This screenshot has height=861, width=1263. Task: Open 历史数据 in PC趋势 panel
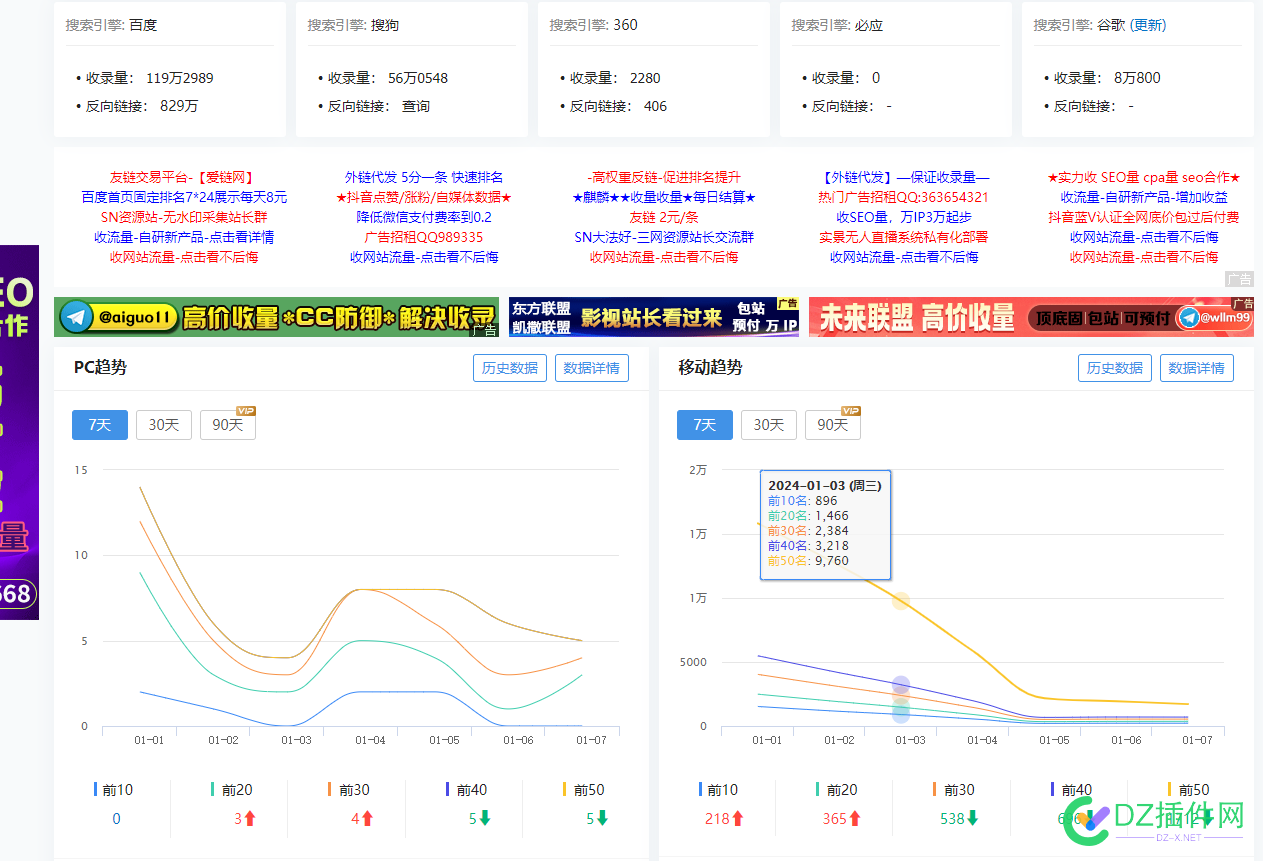pyautogui.click(x=510, y=368)
